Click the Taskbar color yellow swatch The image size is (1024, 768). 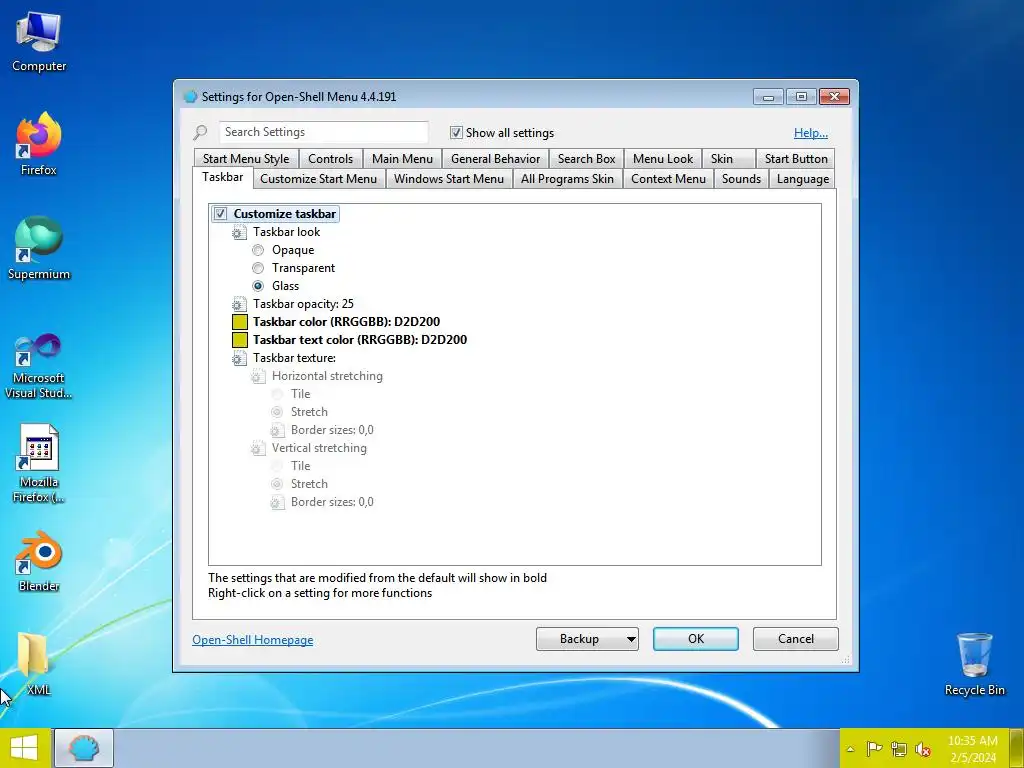point(240,322)
